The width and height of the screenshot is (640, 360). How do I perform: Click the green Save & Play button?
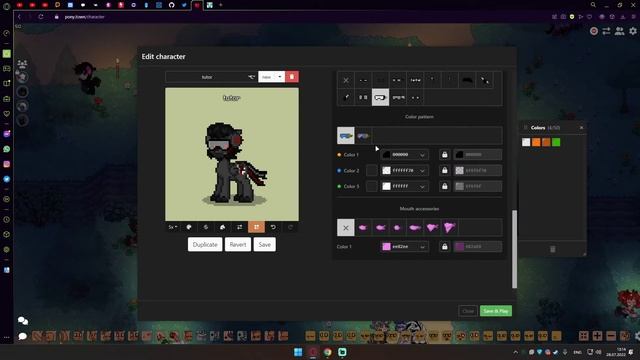pyautogui.click(x=496, y=311)
